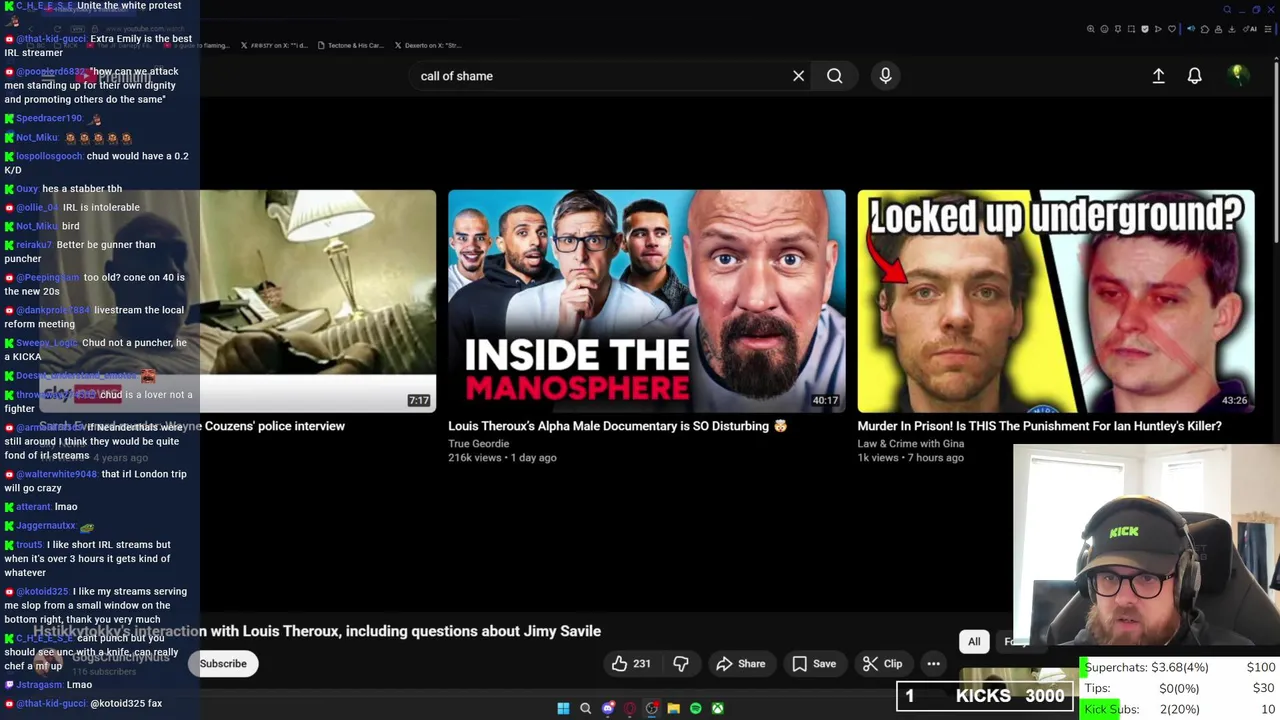Visit the Law & Crime with Gina channel
1280x720 pixels.
tap(910, 443)
